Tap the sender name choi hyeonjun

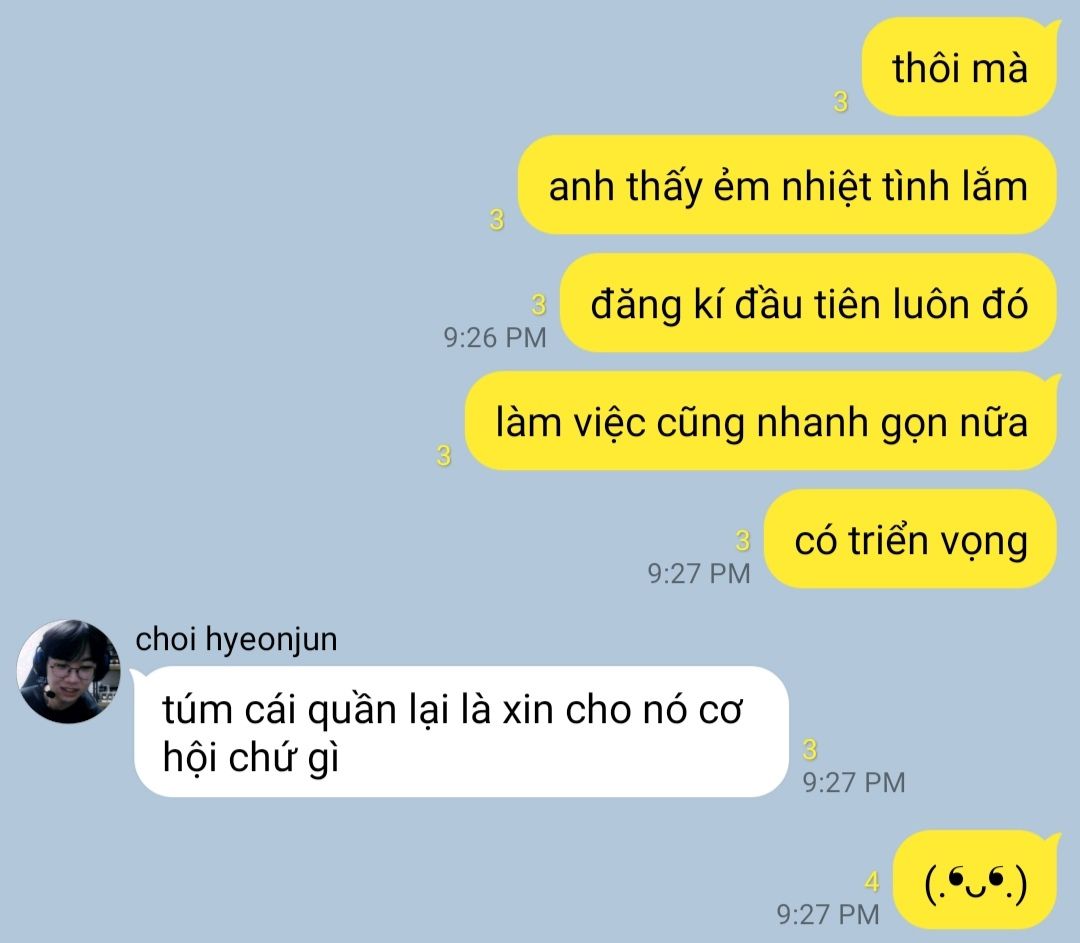tap(236, 639)
